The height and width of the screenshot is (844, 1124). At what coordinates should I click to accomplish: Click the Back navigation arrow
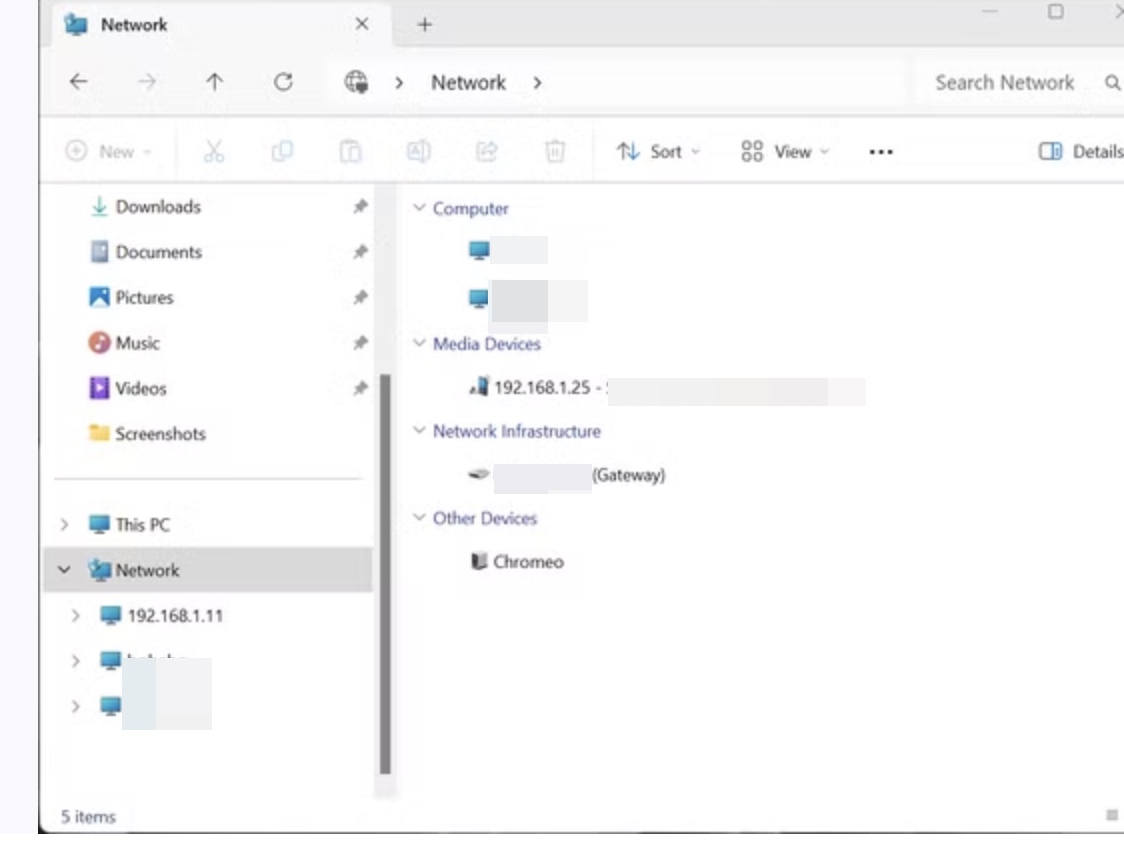78,82
